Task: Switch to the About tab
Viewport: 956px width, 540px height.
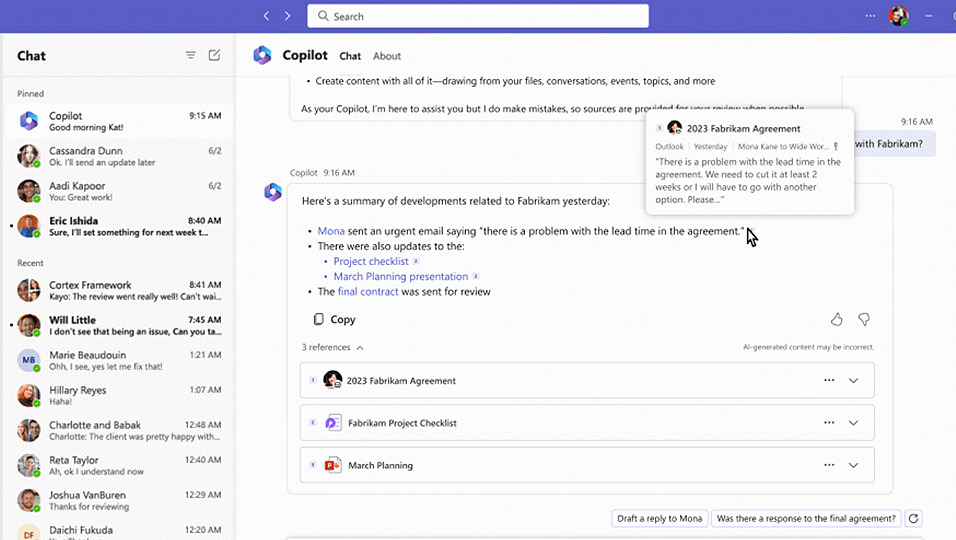Action: tap(387, 56)
